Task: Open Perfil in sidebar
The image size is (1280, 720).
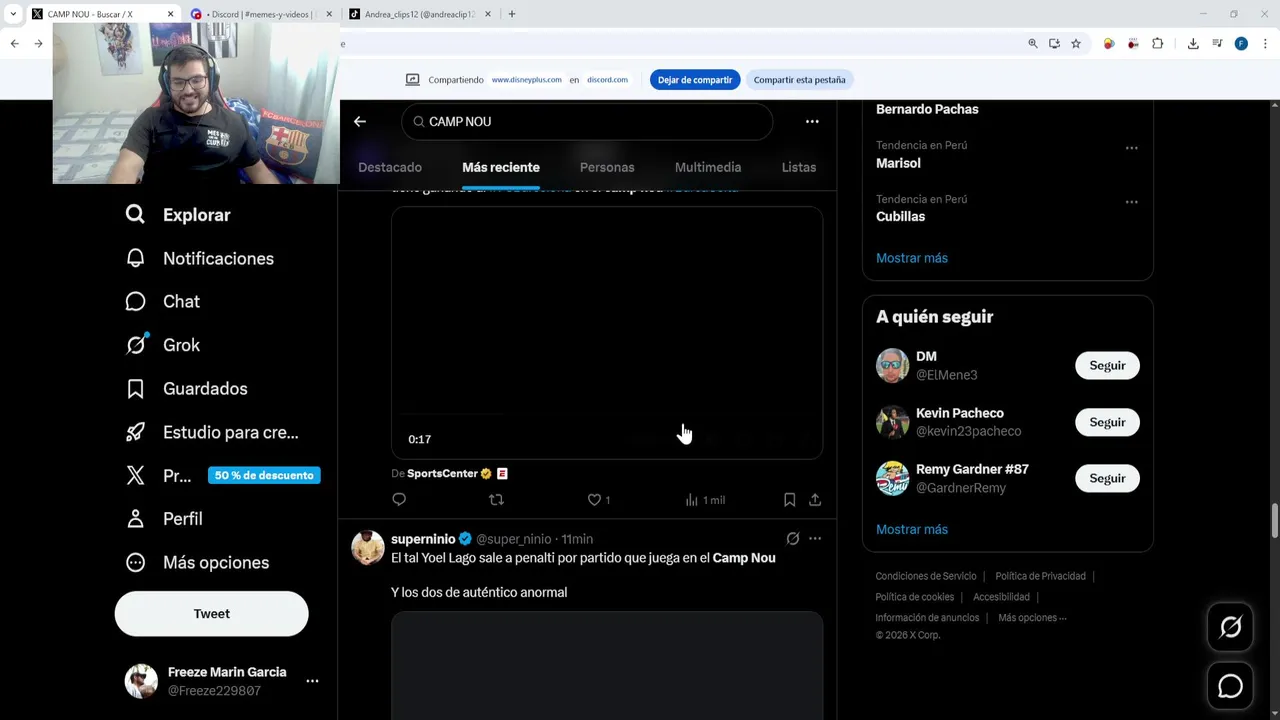Action: [164, 519]
